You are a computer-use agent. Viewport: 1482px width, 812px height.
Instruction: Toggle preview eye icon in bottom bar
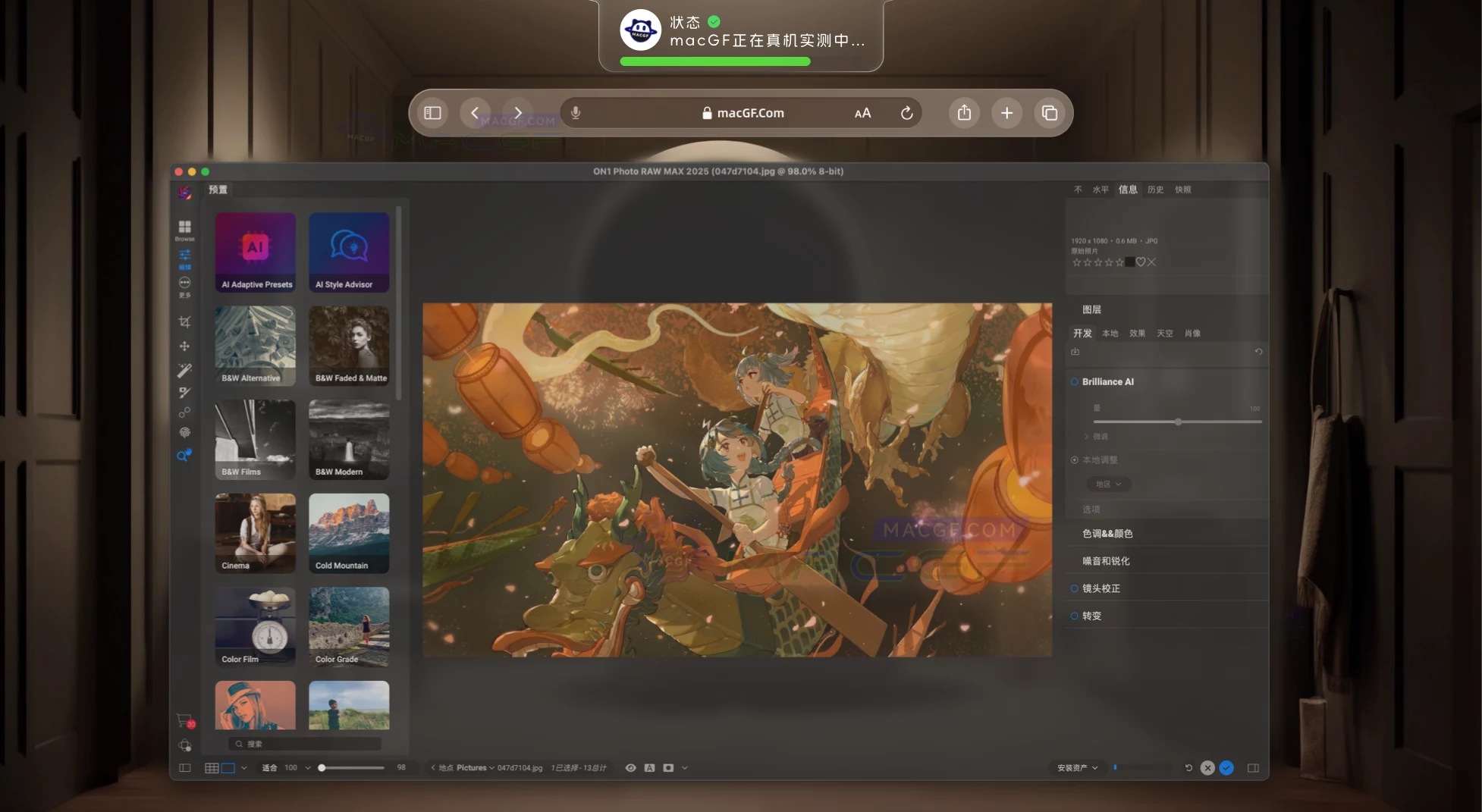coord(630,768)
